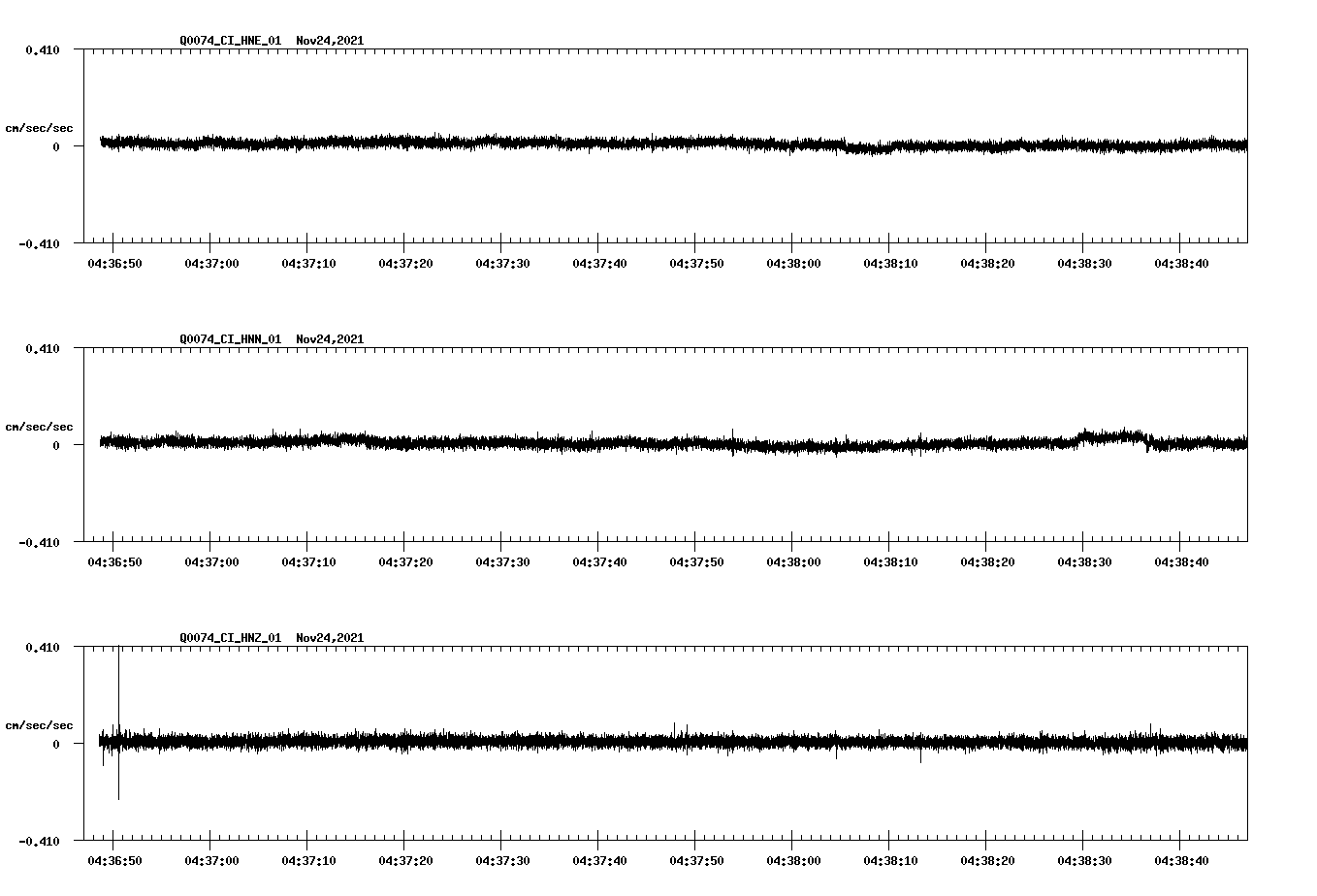The width and height of the screenshot is (1317, 896).
Task: Click 04:37:50 label on HNN plot axis
Action: click(696, 562)
